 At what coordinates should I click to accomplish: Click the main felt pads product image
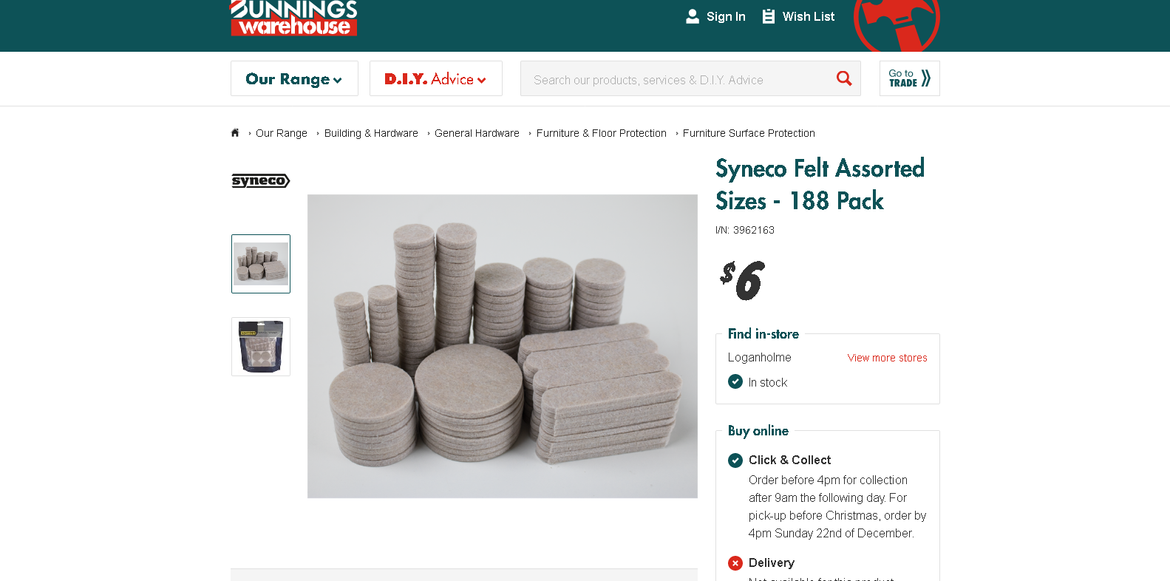click(502, 346)
